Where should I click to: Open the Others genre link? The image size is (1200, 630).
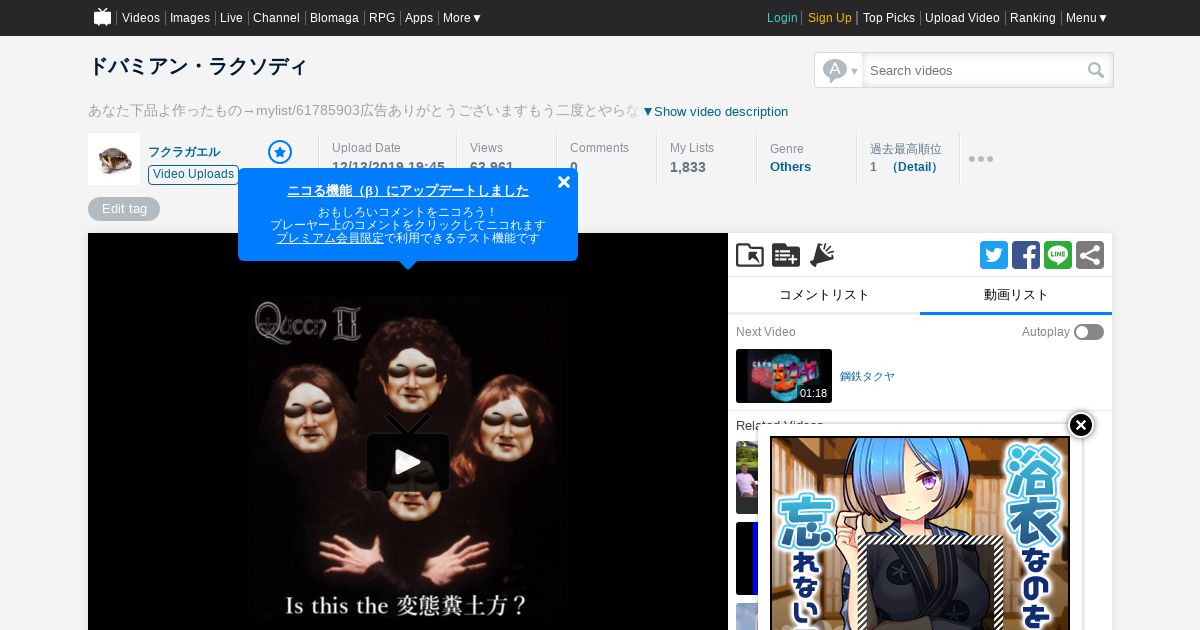pyautogui.click(x=790, y=167)
